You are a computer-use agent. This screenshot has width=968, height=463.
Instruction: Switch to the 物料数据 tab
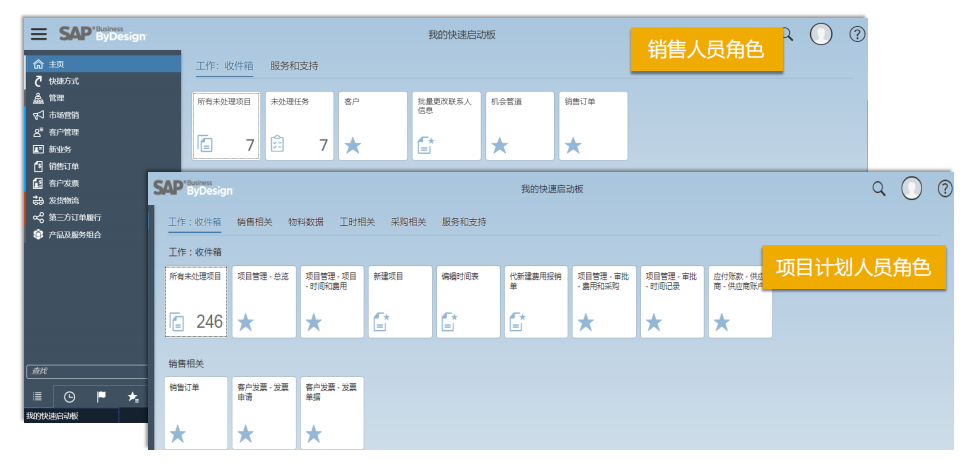(305, 222)
